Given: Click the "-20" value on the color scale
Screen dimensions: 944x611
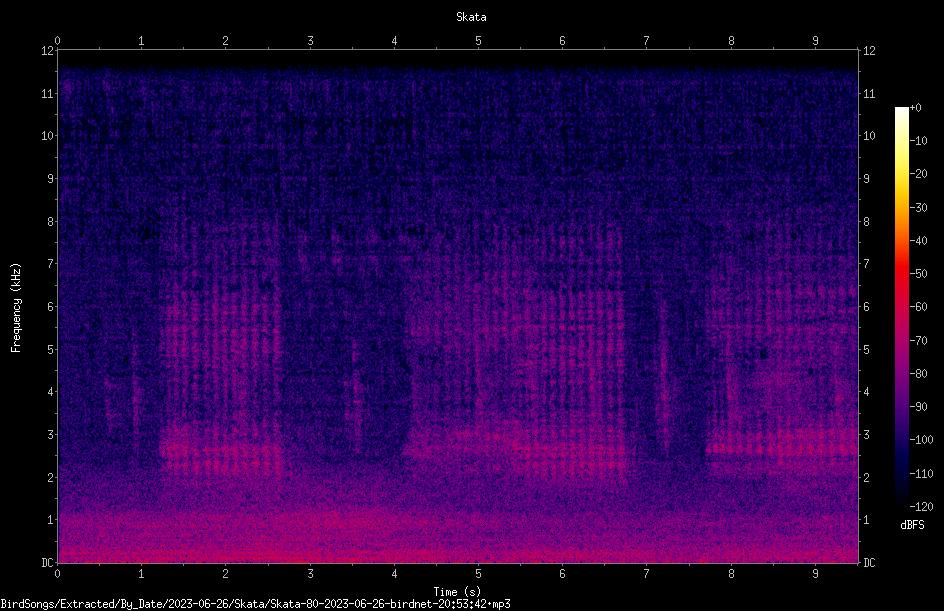Looking at the screenshot, I should 918,174.
